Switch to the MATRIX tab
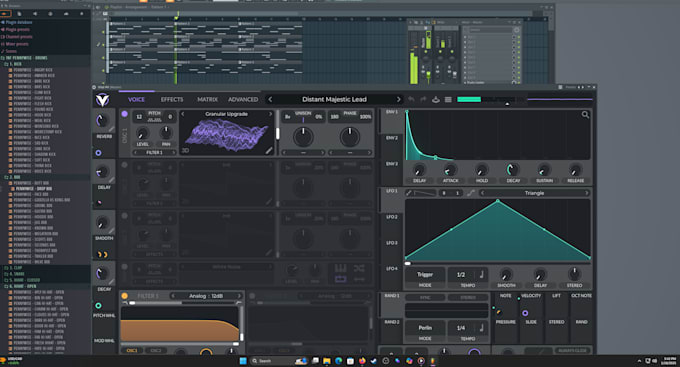Screen dimensions: 680x367 (x=207, y=99)
